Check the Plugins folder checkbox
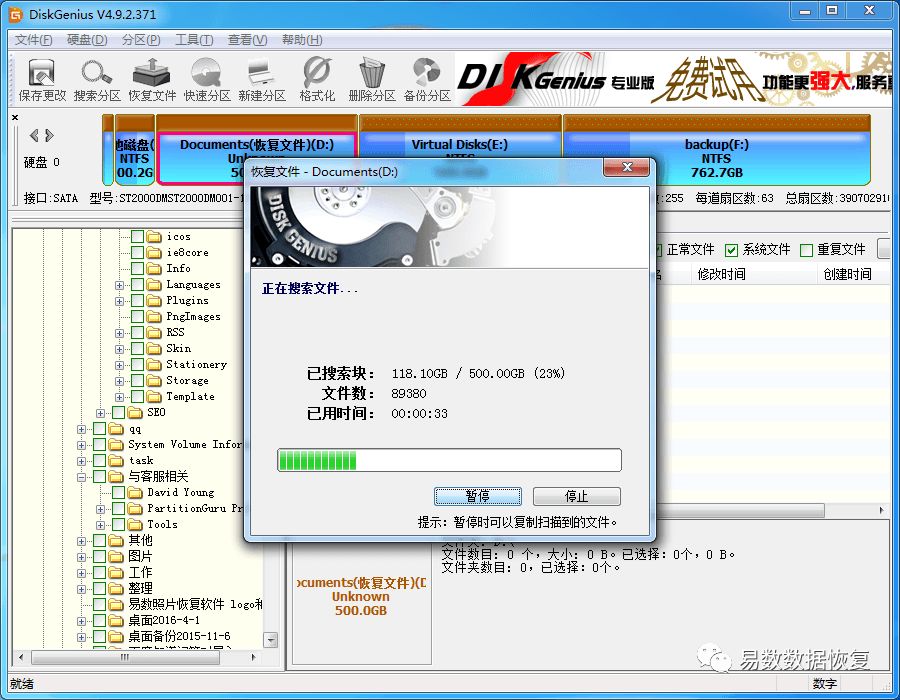Screen dimensions: 900x700 click(137, 300)
